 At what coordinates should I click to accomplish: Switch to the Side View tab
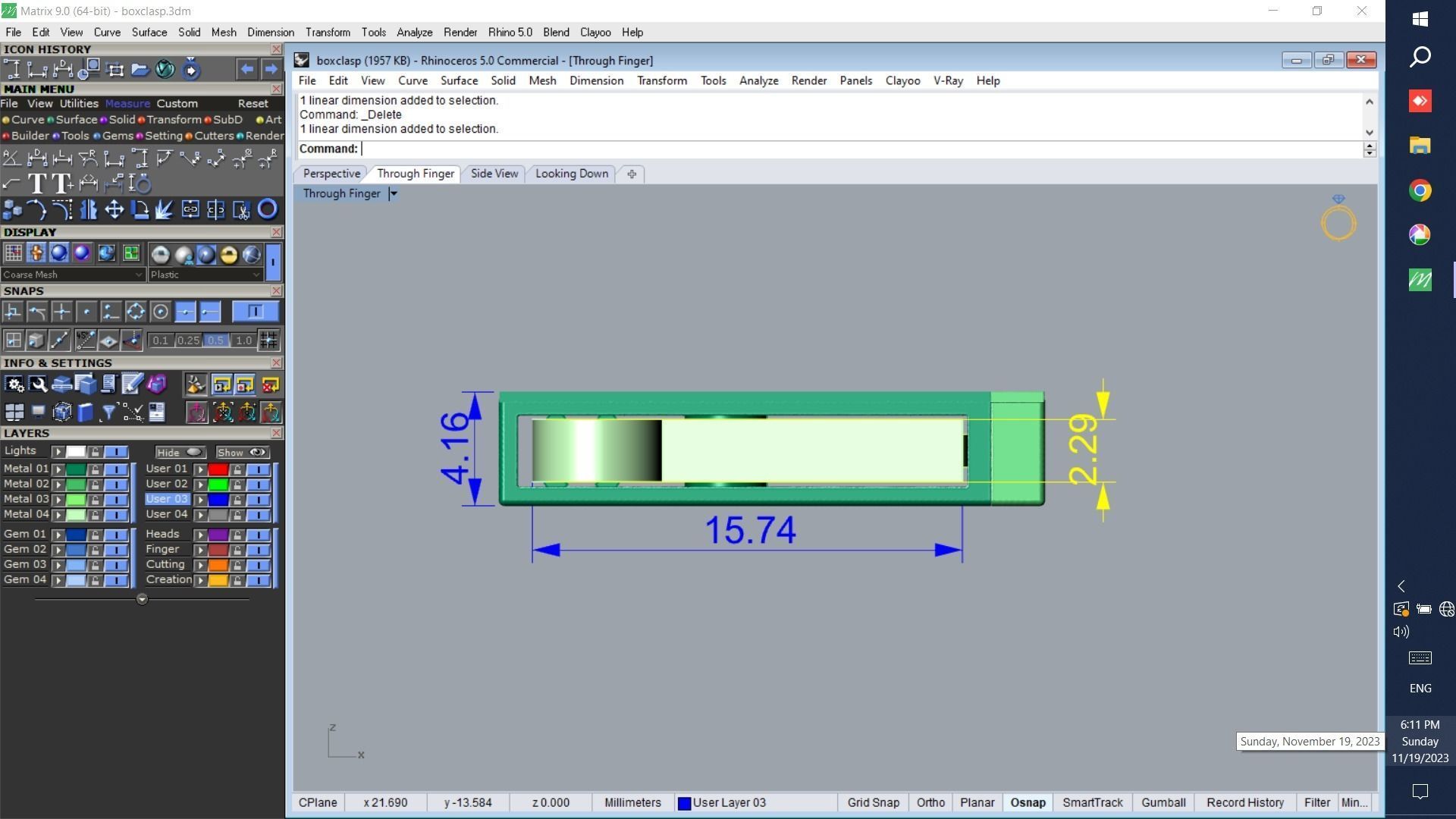pos(494,174)
